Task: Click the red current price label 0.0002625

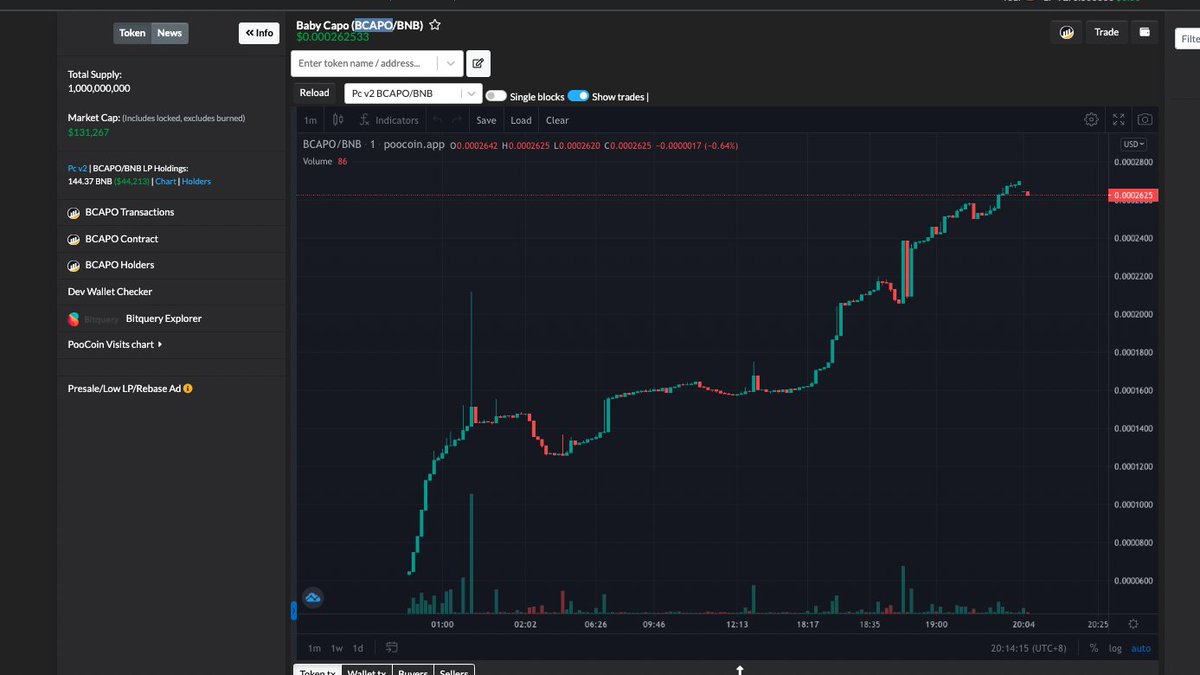Action: [x=1132, y=195]
